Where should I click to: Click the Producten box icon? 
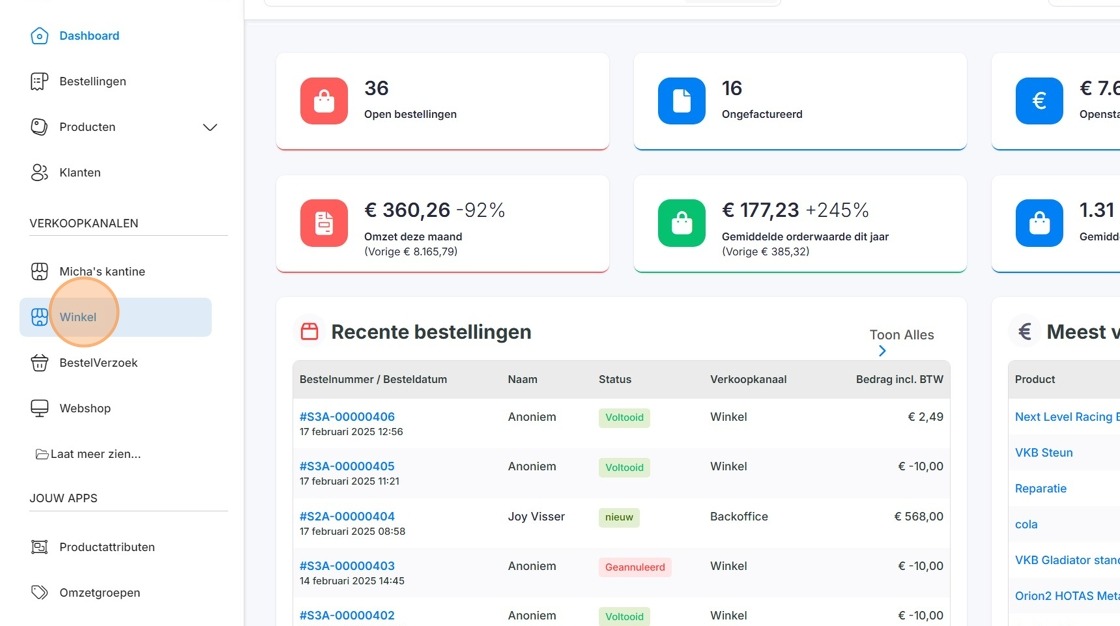coord(39,127)
